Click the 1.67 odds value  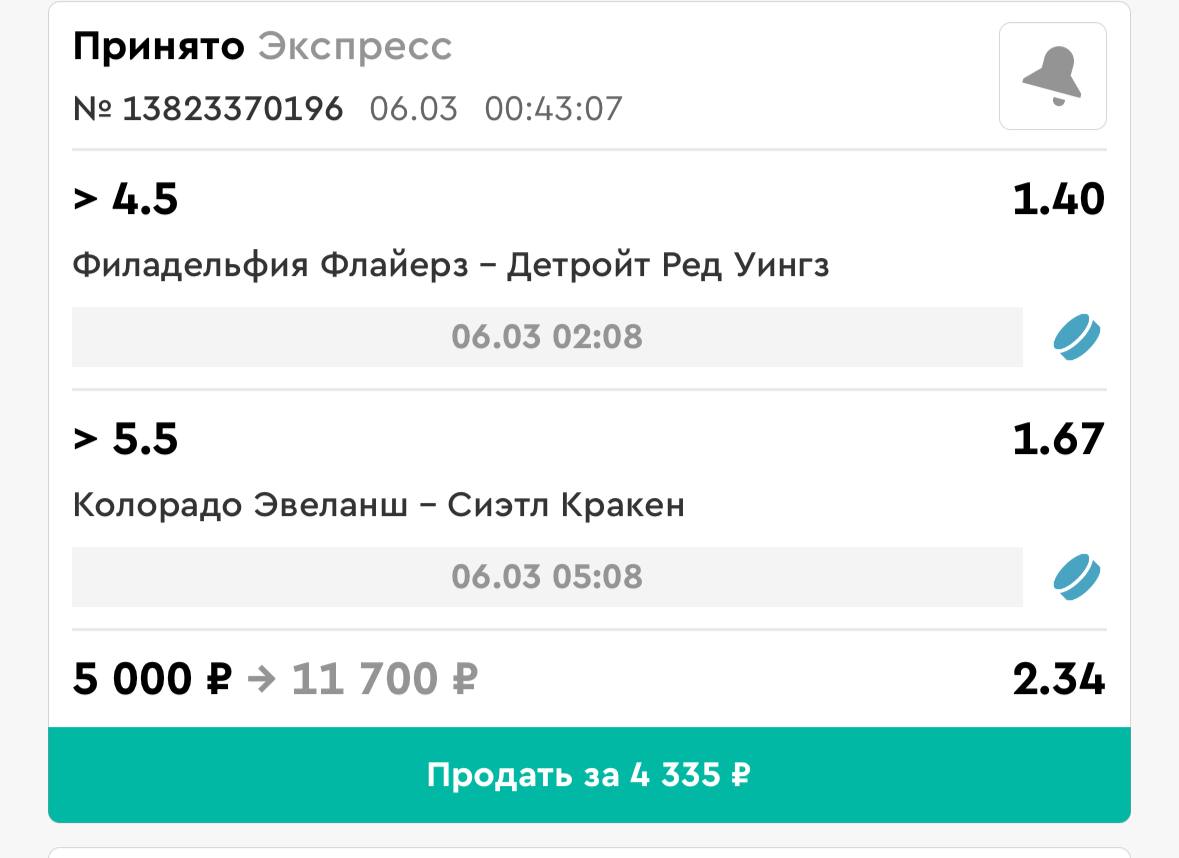1058,439
